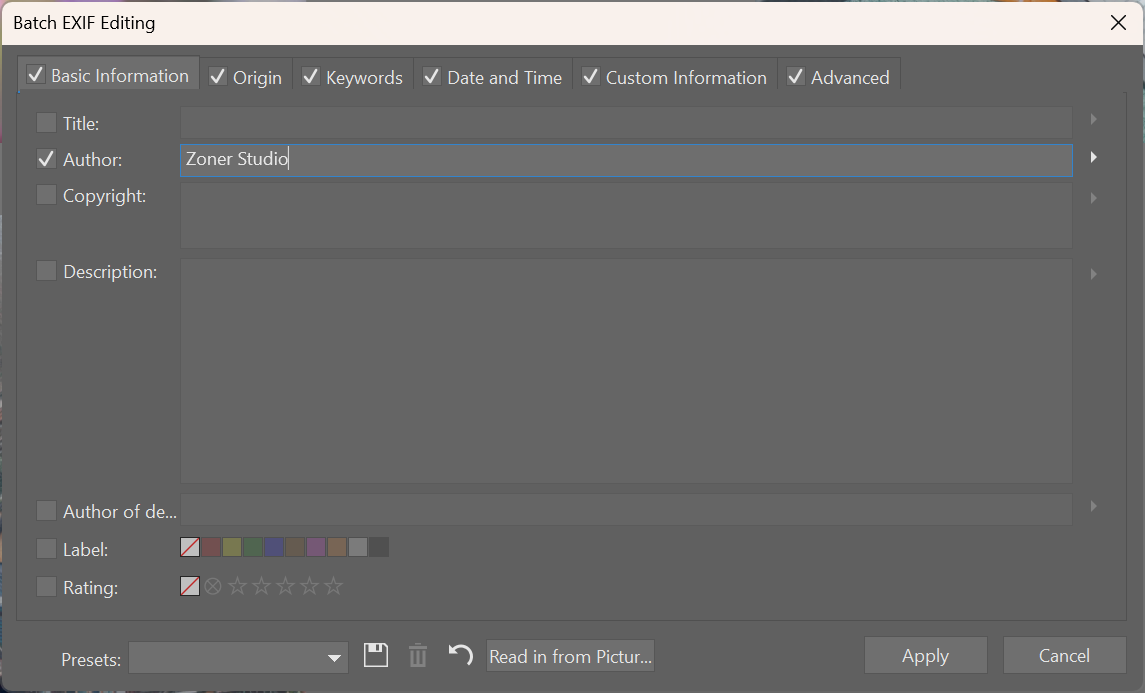Set rating to four stars
The width and height of the screenshot is (1145, 693).
[x=310, y=586]
